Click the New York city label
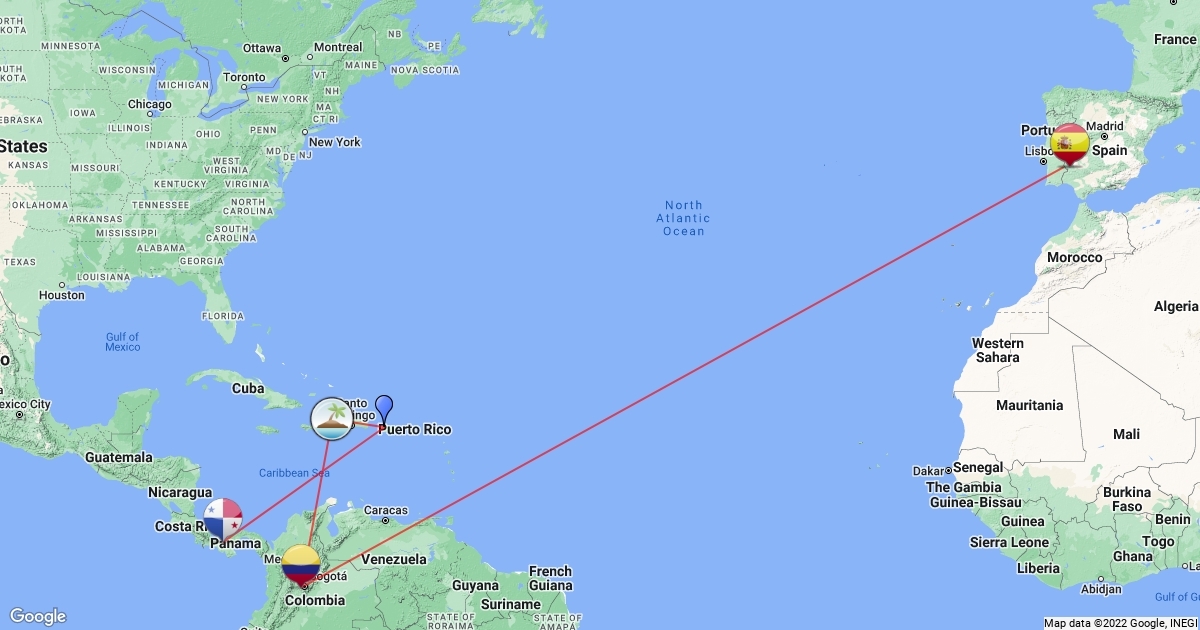The width and height of the screenshot is (1200, 630). 335,142
